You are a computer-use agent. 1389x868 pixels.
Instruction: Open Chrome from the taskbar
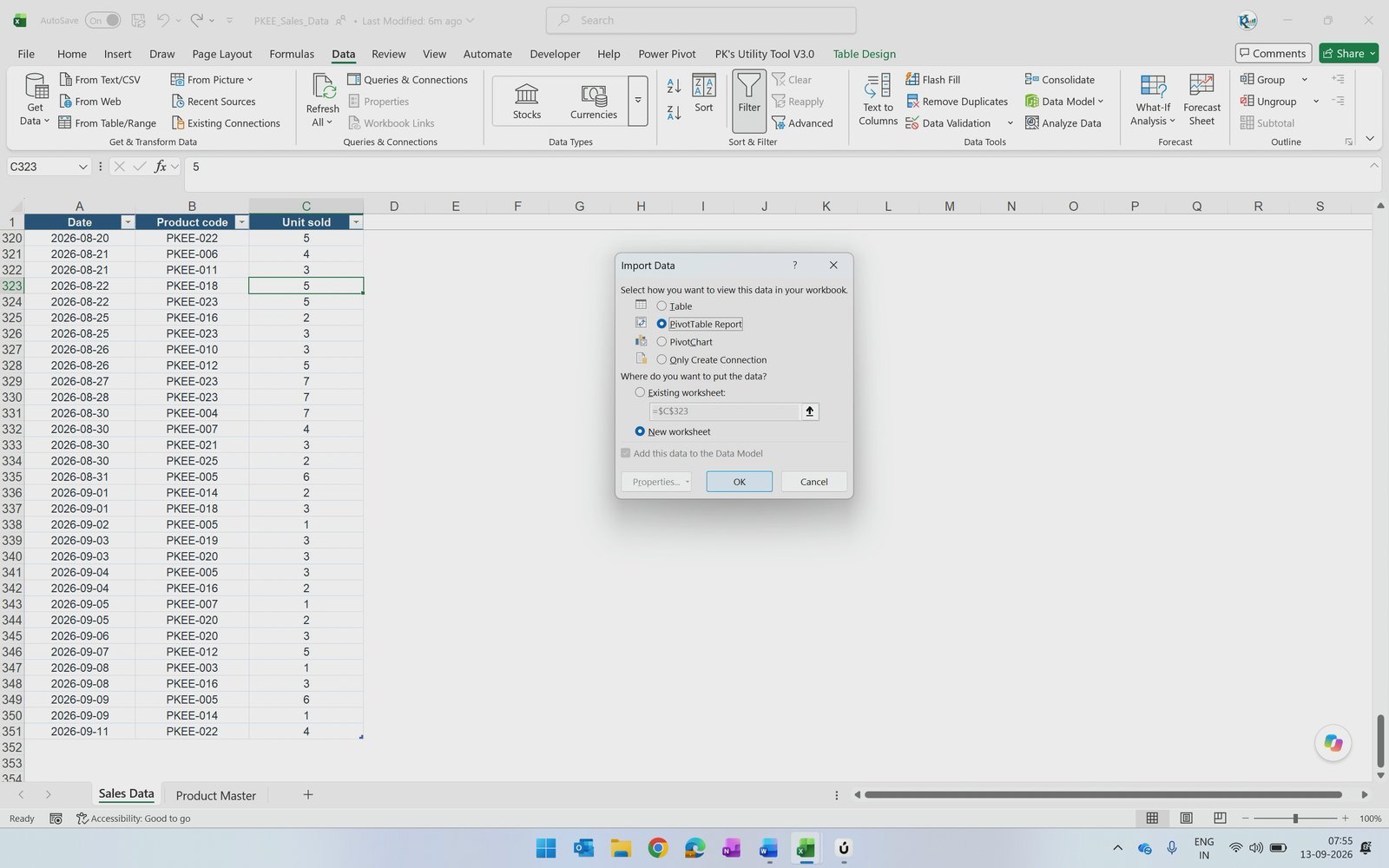point(658,848)
